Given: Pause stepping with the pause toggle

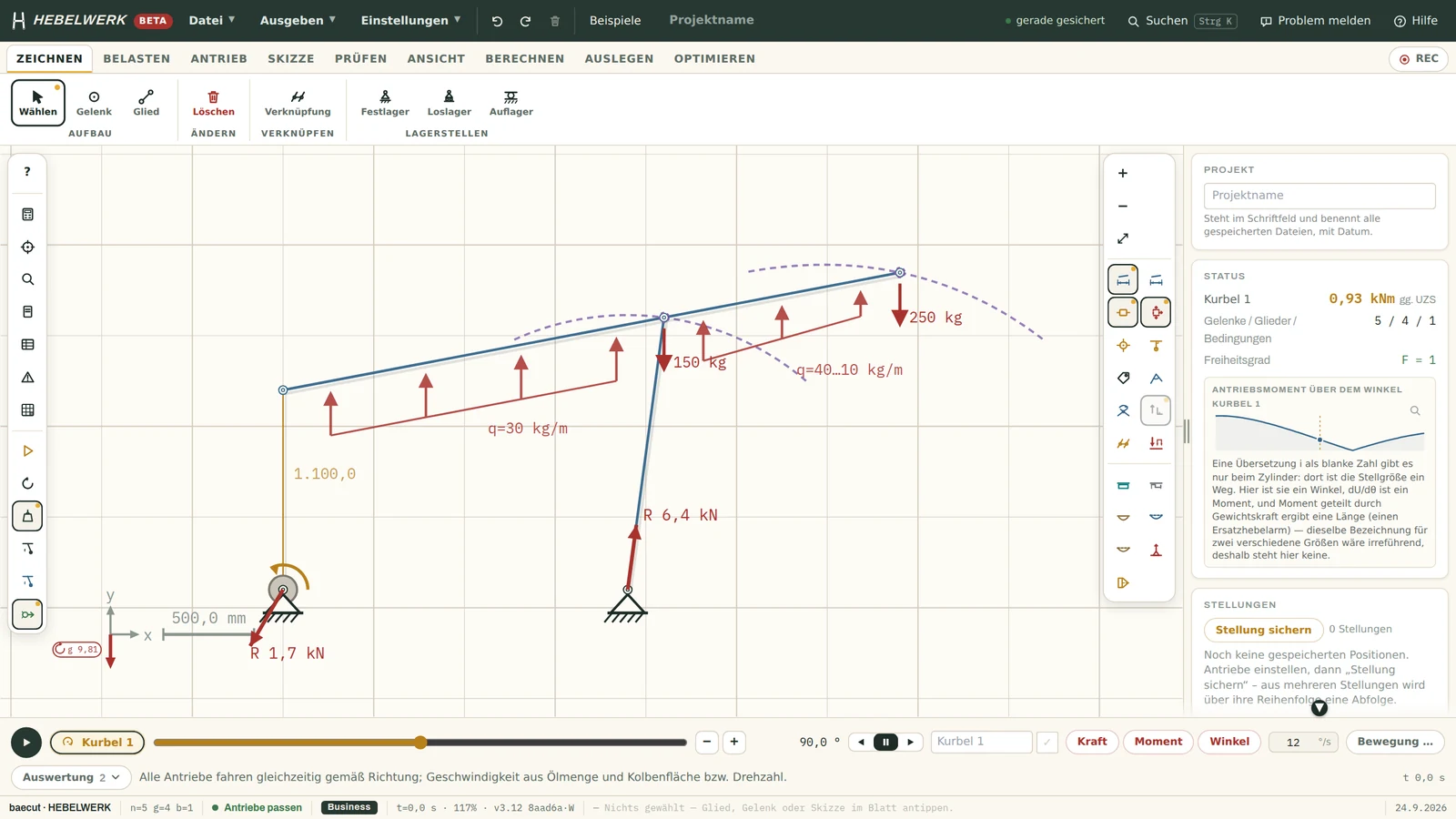Looking at the screenshot, I should pos(885,742).
